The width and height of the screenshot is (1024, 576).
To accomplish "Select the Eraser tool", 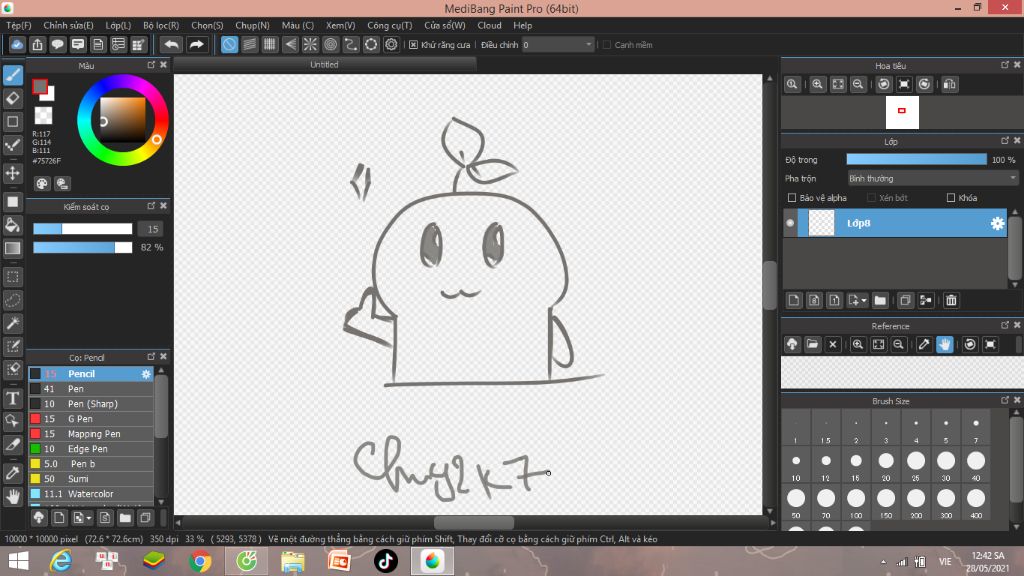I will (12, 99).
